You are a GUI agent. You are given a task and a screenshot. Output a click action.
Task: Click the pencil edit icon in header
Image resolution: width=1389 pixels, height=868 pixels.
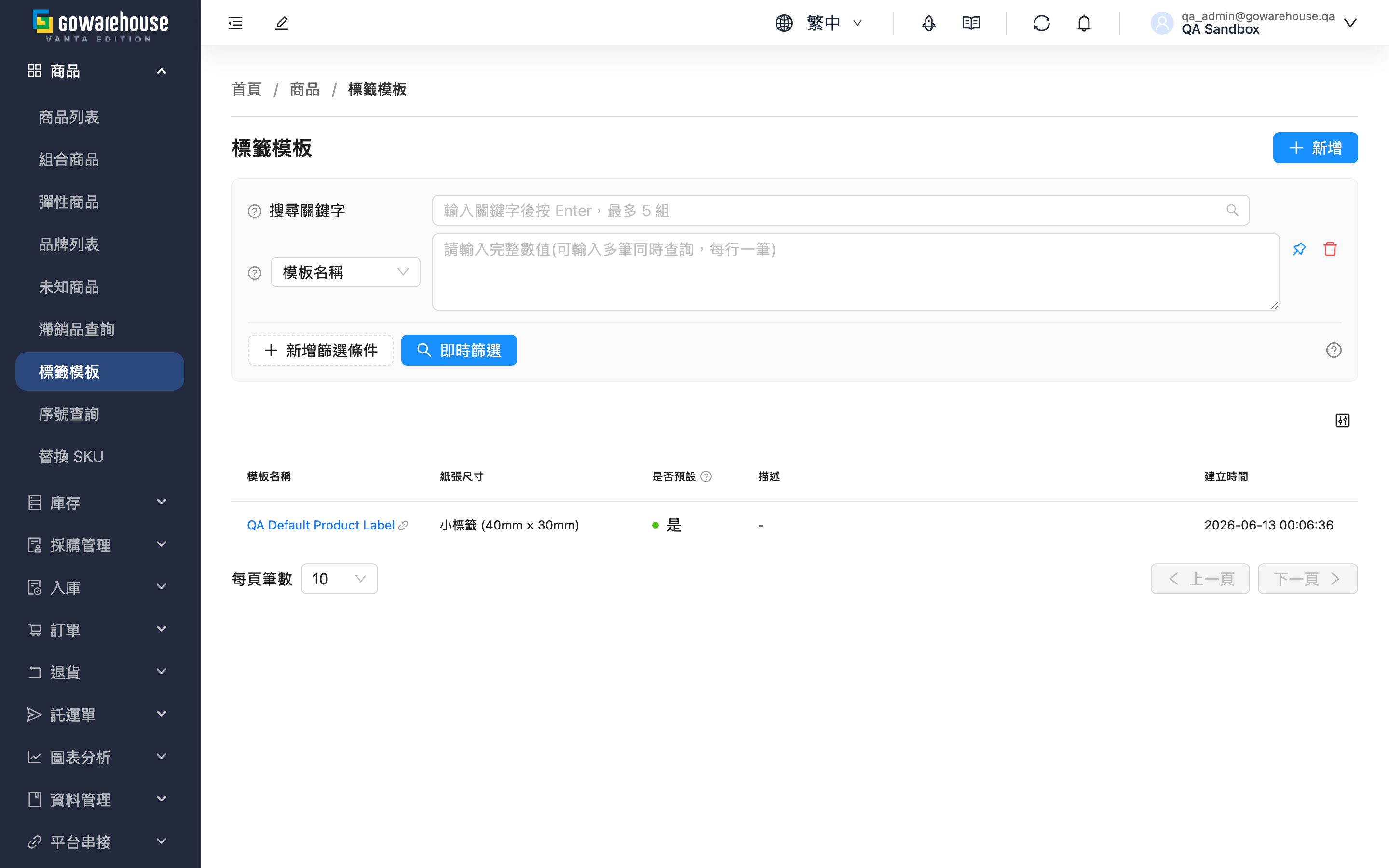[x=281, y=23]
